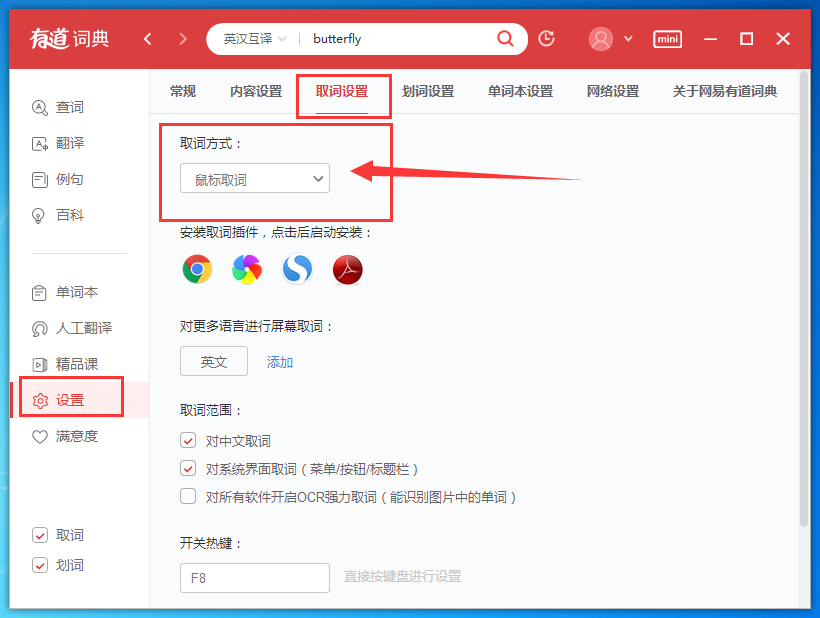This screenshot has height=618, width=820.
Task: Open the 英汉互译 translation direction dropdown
Action: click(x=248, y=38)
